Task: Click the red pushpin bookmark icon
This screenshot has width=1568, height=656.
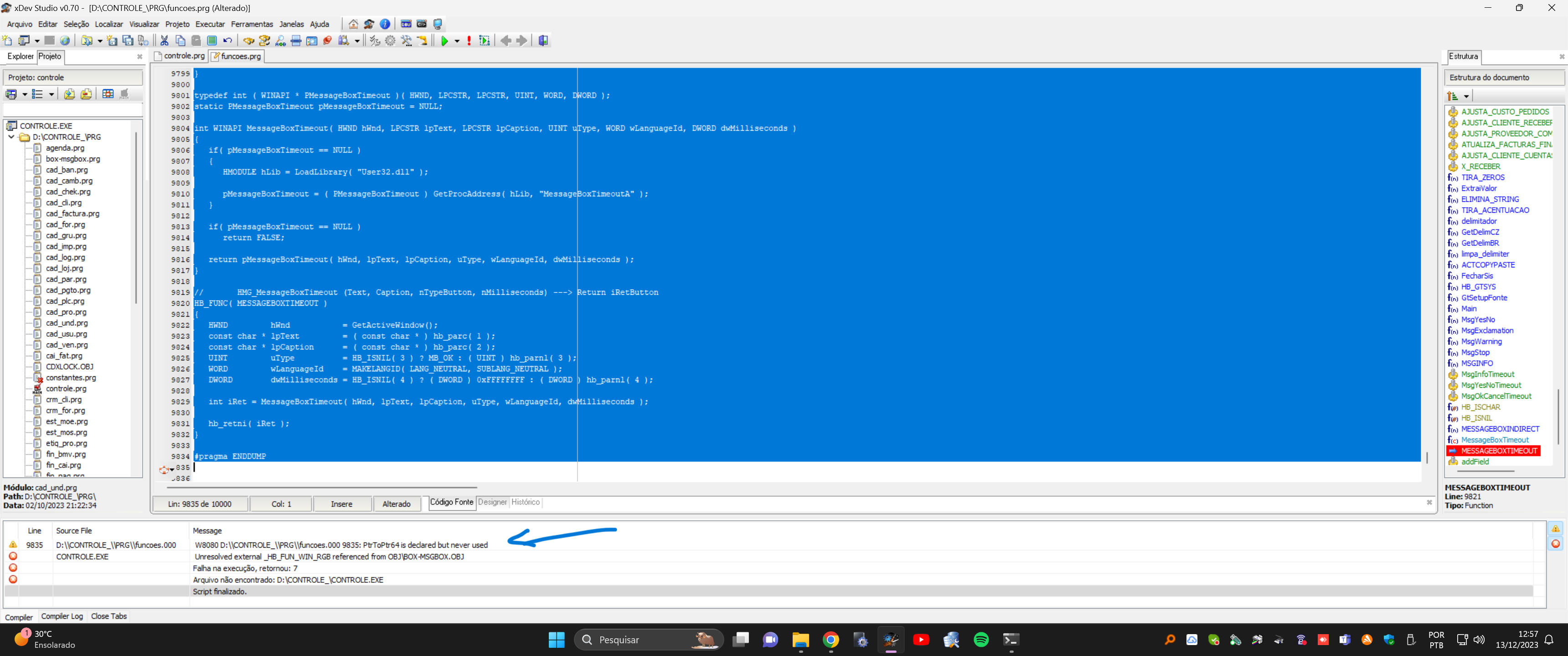Action: pos(327,41)
